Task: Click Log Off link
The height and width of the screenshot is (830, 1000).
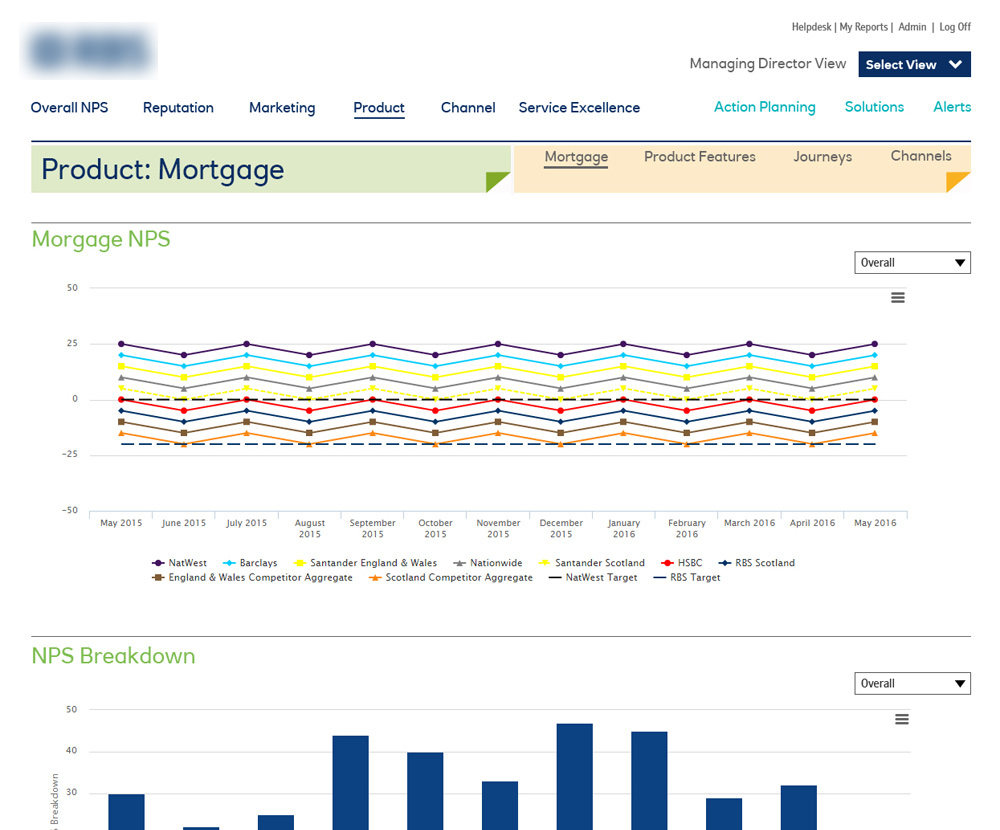Action: coord(955,27)
